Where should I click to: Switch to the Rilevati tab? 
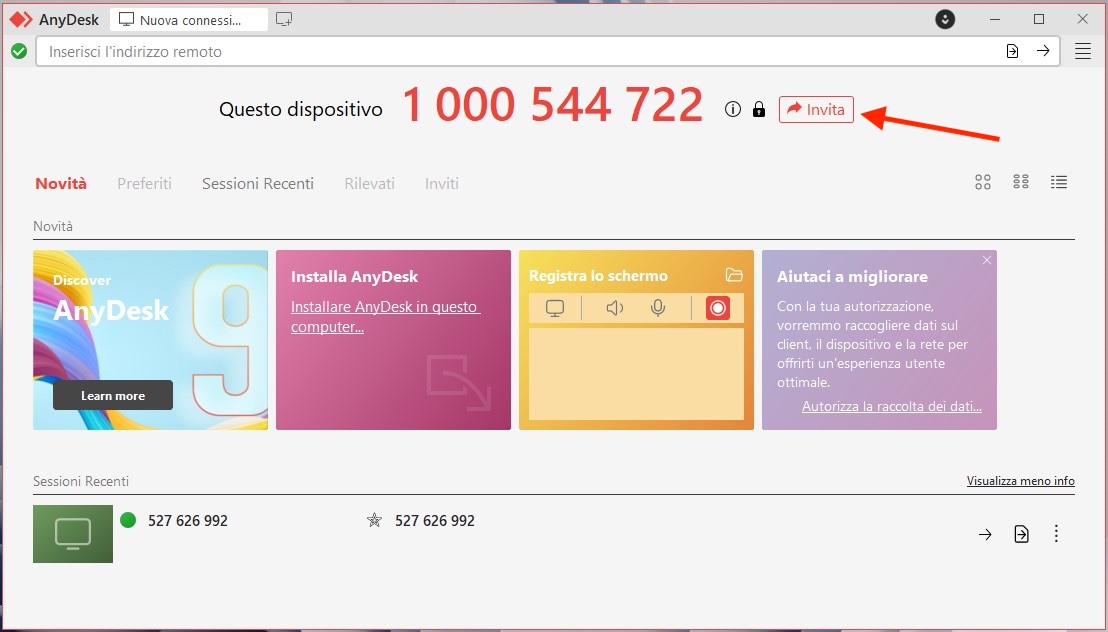370,184
